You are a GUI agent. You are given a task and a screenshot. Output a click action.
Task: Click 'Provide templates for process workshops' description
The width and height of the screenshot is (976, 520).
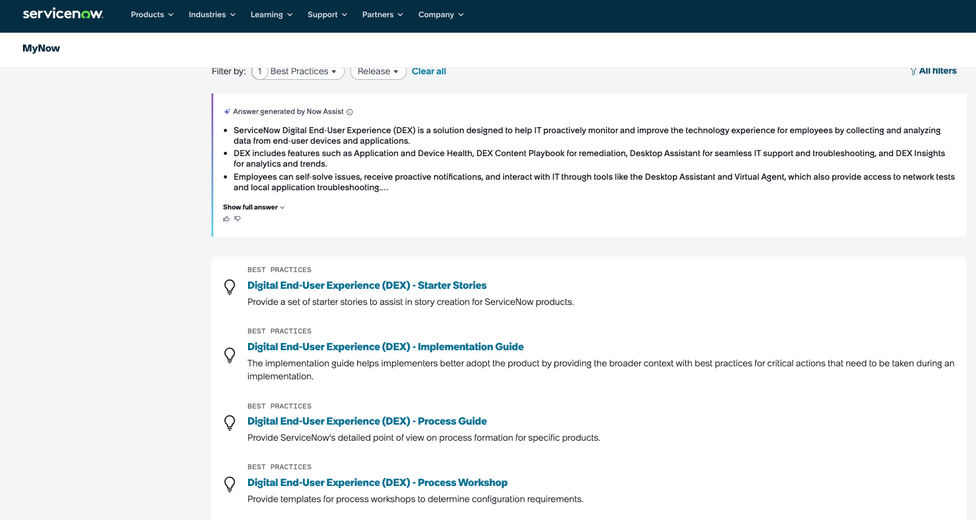coord(415,499)
